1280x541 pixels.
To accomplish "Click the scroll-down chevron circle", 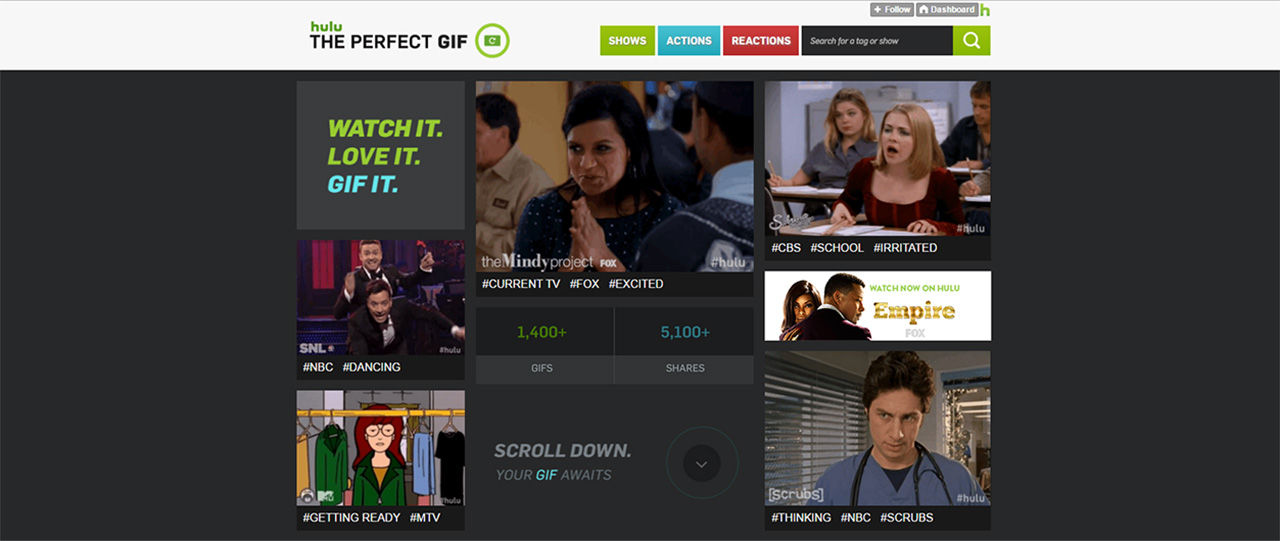I will [x=702, y=463].
